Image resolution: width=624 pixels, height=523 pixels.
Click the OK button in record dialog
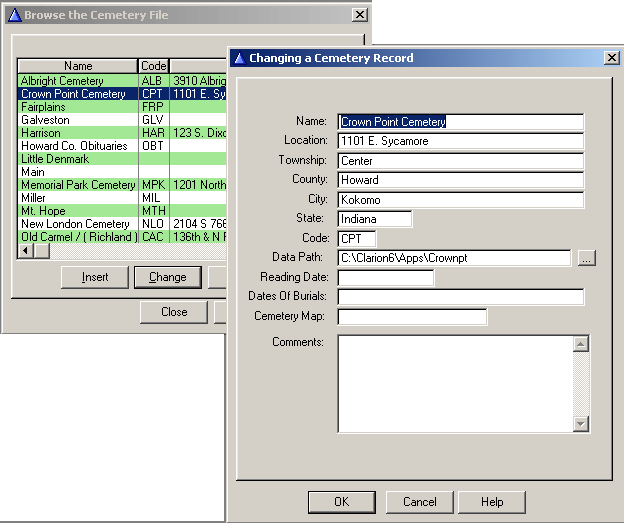[341, 501]
